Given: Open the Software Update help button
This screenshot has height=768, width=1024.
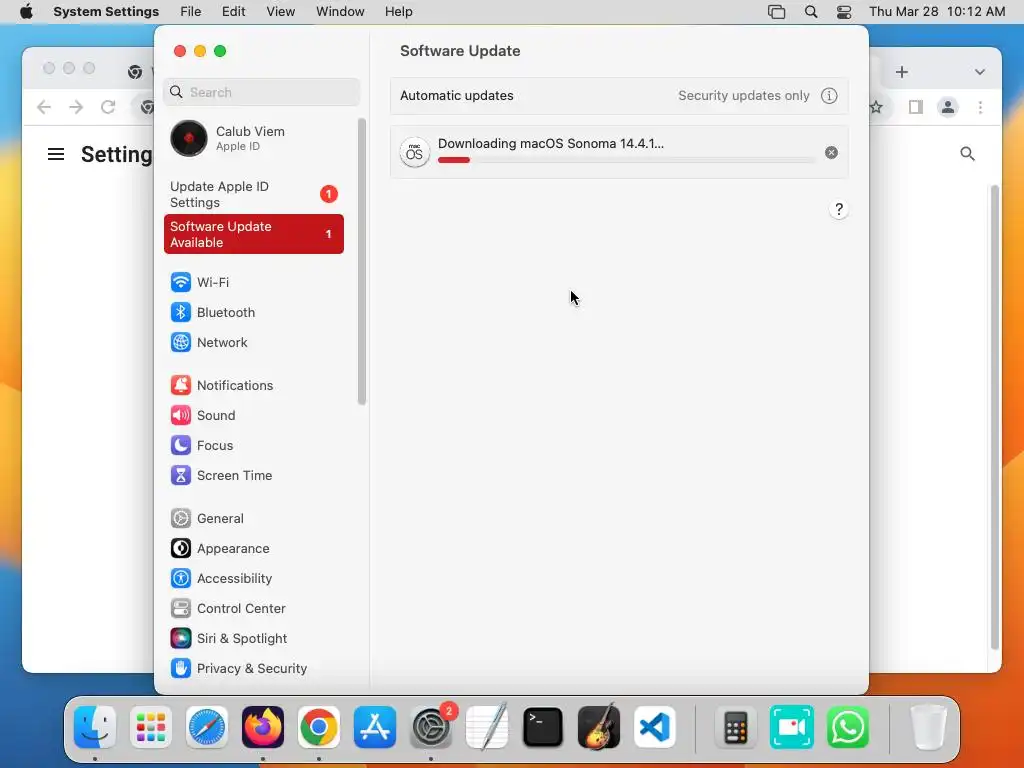Looking at the screenshot, I should click(x=839, y=210).
